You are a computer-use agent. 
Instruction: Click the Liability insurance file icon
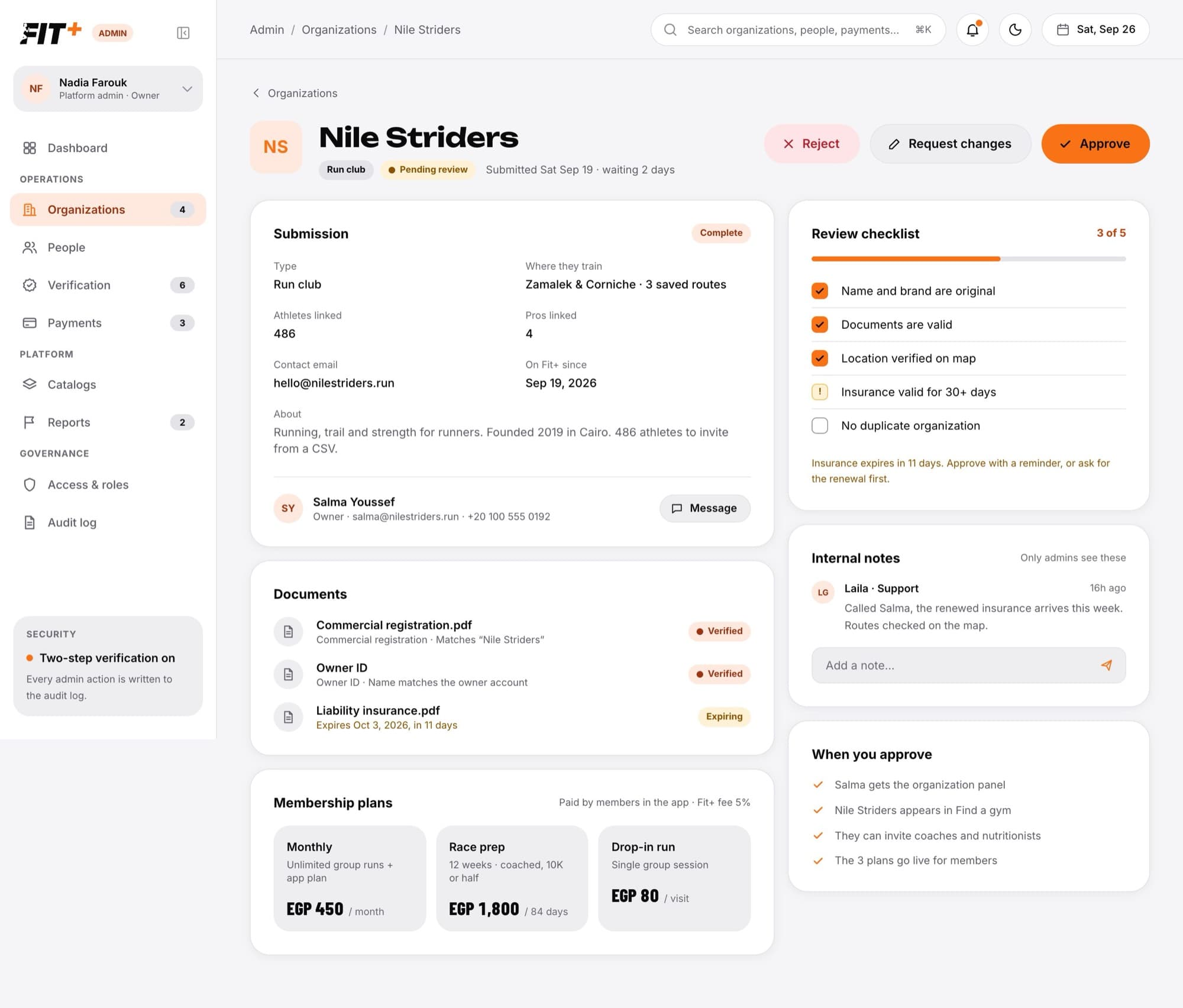288,717
